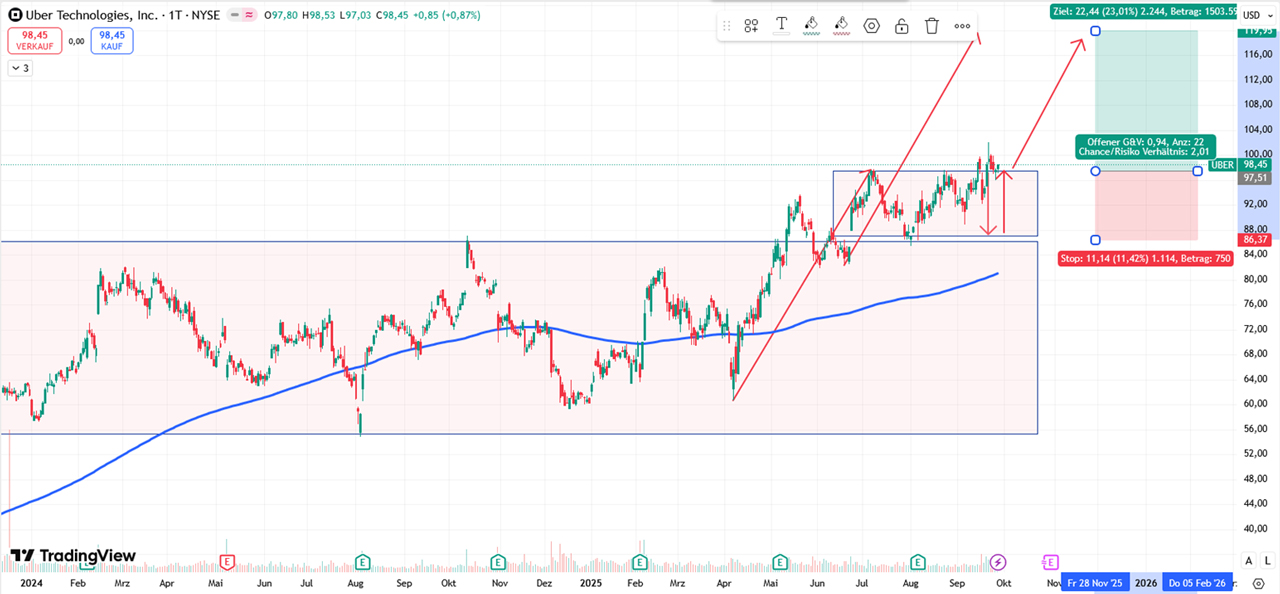The width and height of the screenshot is (1280, 594).
Task: Toggle auto scale with the A button
Action: (1248, 561)
